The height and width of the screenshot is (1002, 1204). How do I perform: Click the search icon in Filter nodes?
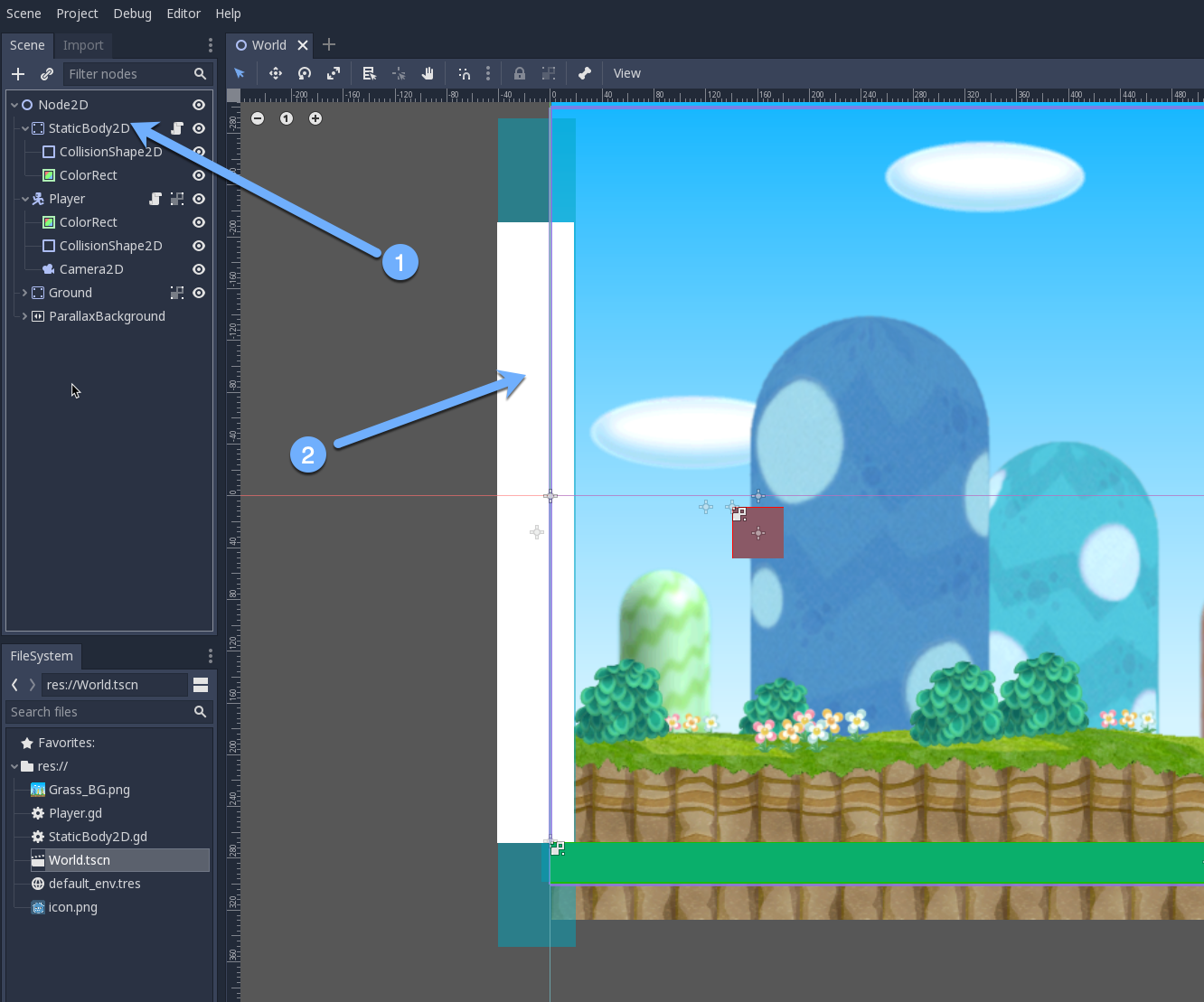coord(201,74)
